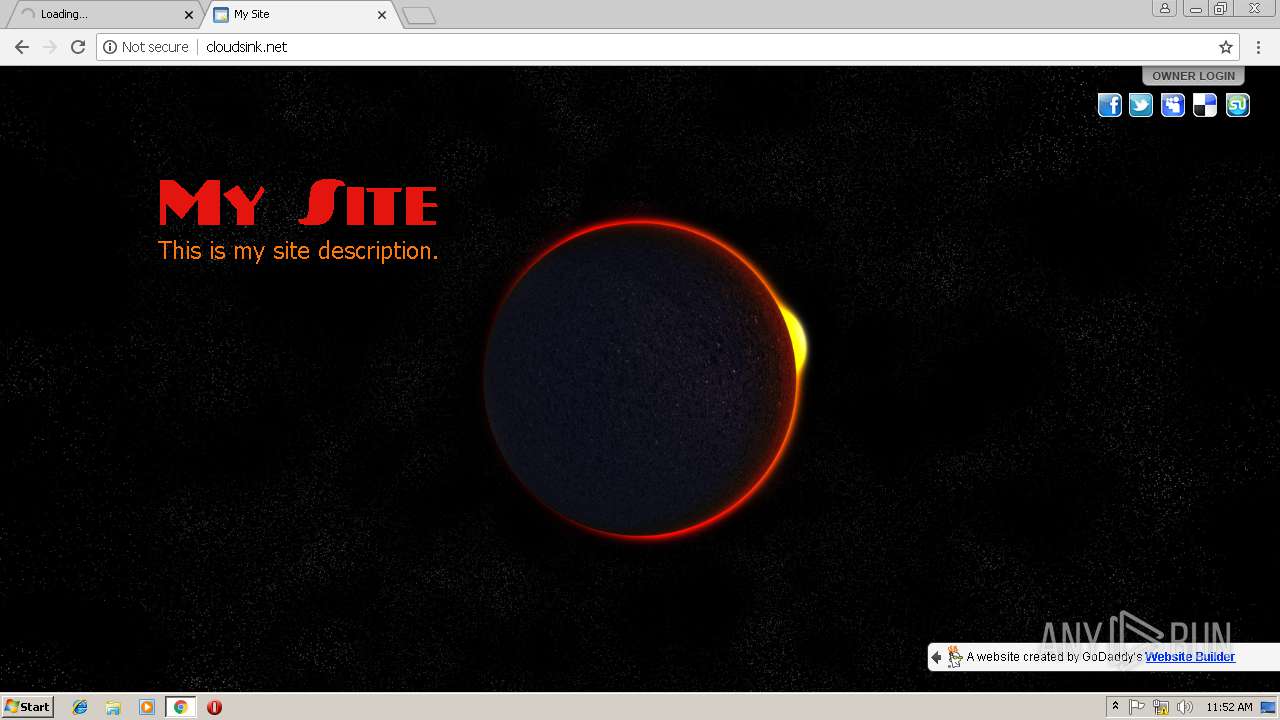This screenshot has height=720, width=1280.
Task: Click the Delicious bookmark icon
Action: (x=1205, y=105)
